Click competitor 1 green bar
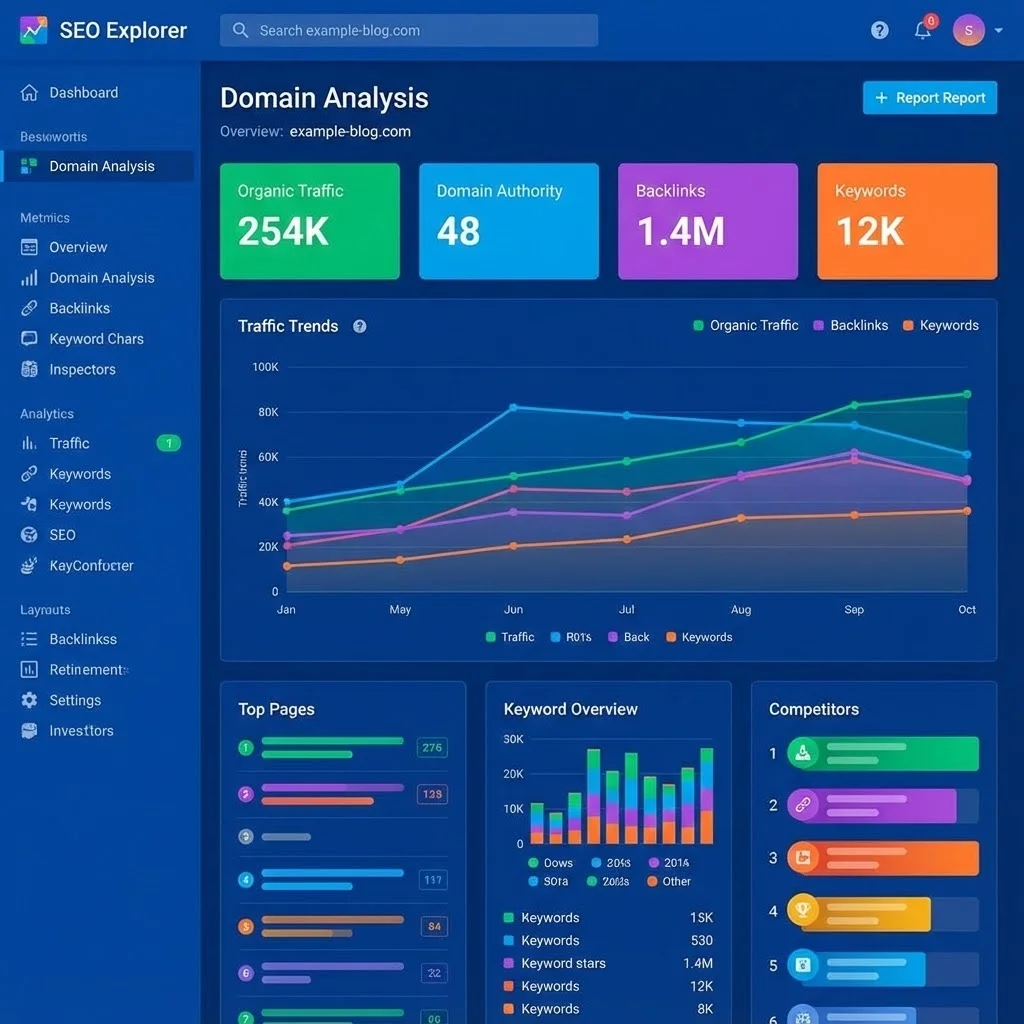The height and width of the screenshot is (1024, 1024). click(883, 754)
